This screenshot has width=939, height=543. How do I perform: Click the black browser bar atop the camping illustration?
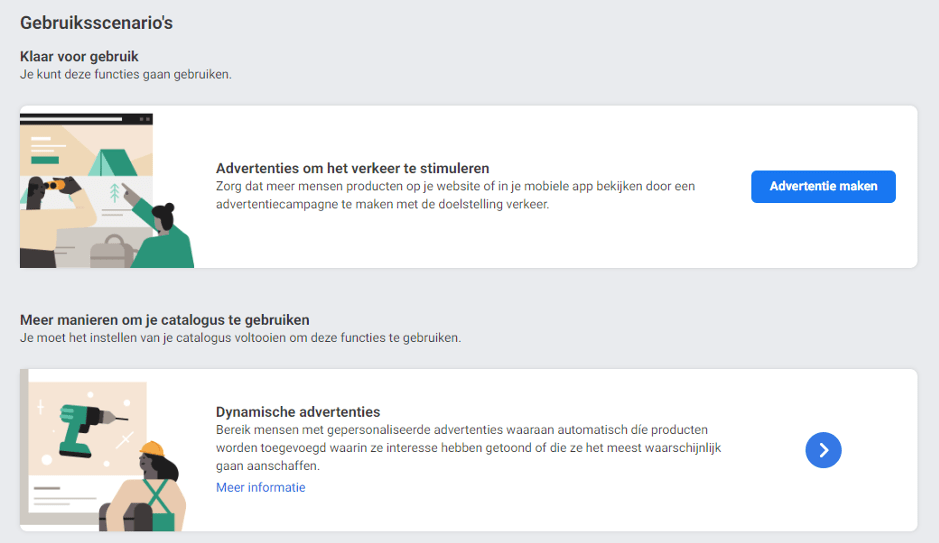tap(86, 119)
